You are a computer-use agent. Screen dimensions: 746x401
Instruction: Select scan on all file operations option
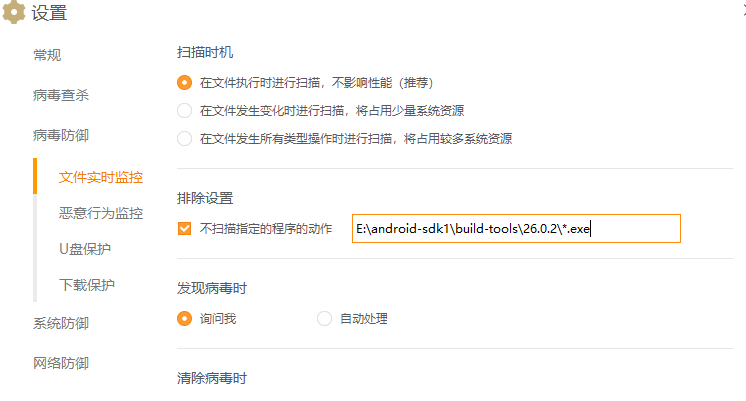pos(184,138)
